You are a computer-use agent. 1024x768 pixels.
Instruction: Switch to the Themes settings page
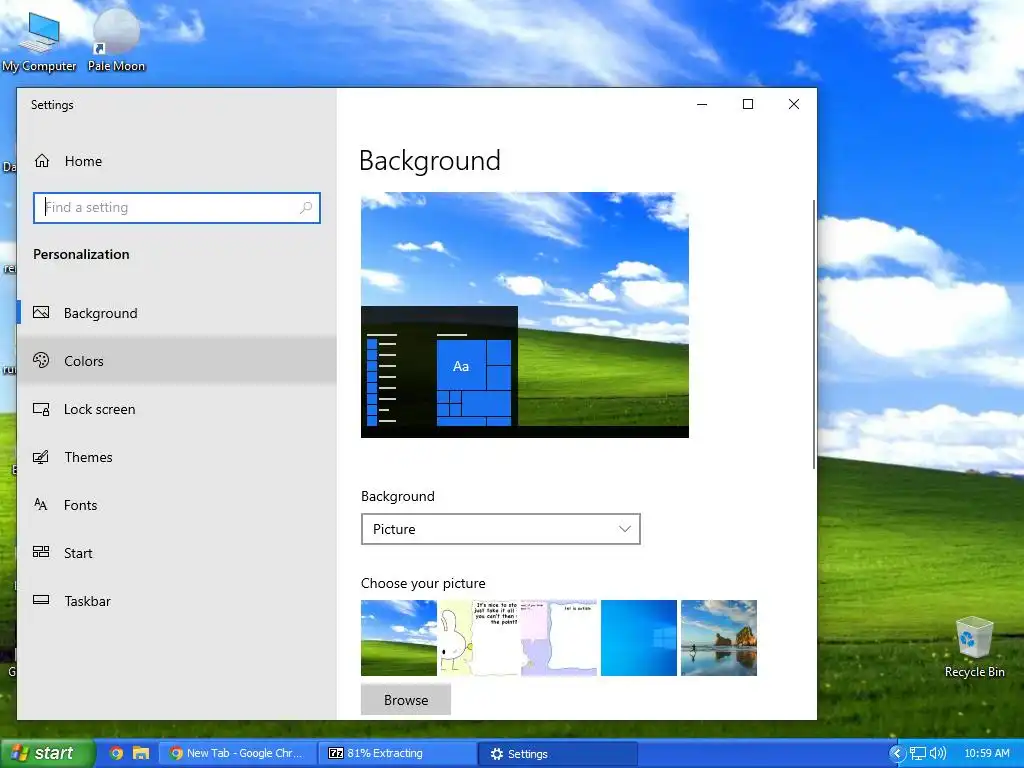click(176, 456)
